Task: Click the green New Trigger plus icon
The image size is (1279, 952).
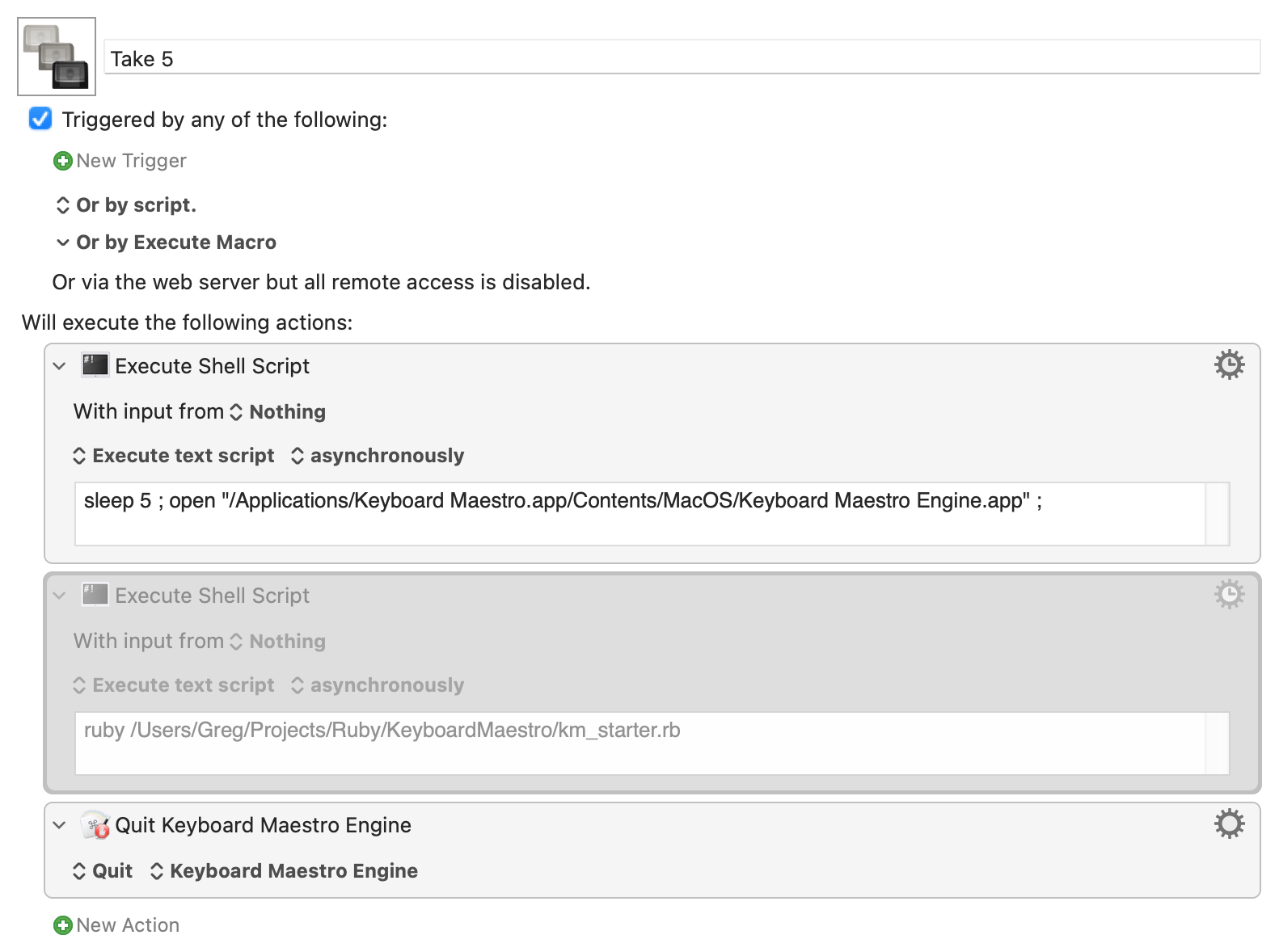Action: pos(62,161)
